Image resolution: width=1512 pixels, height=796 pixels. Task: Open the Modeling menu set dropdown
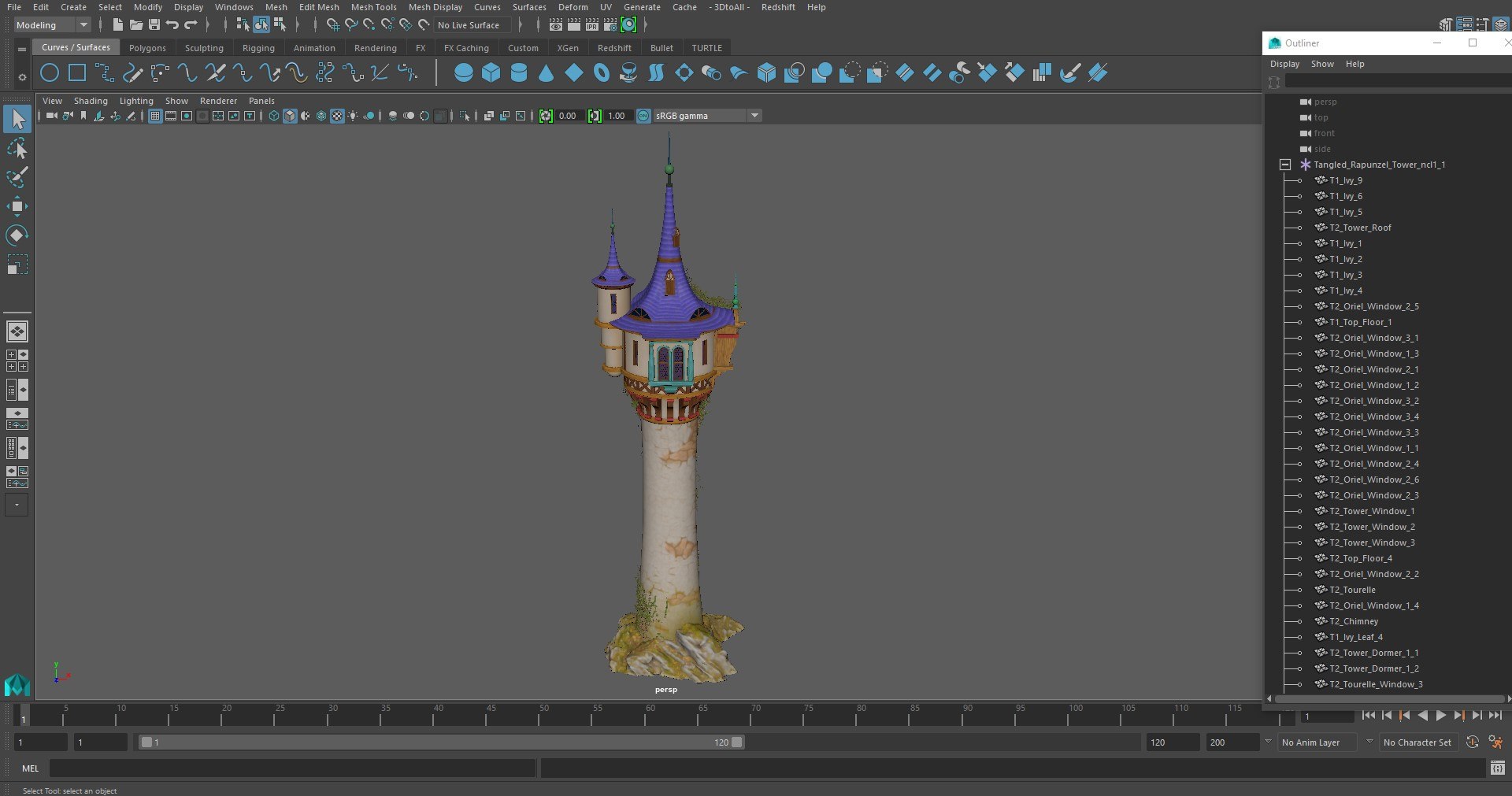point(52,25)
